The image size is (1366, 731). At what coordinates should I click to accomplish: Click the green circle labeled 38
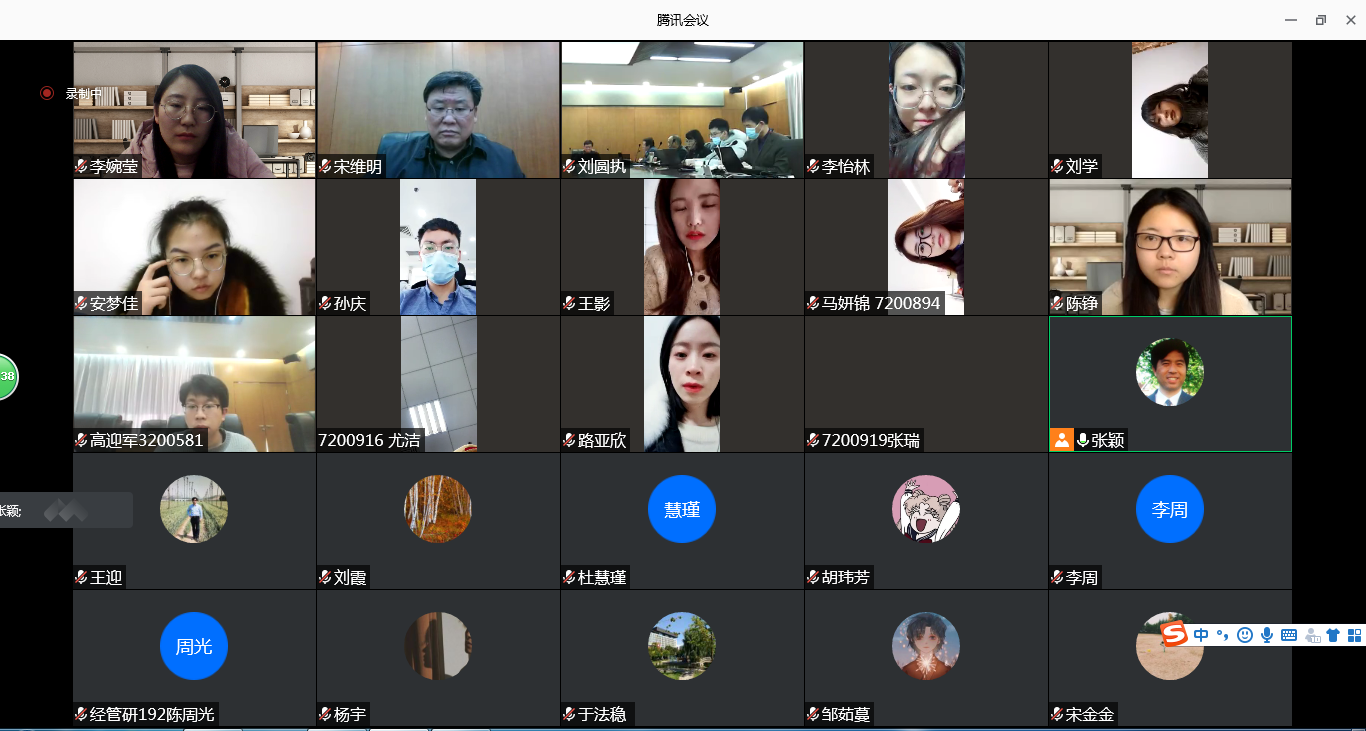tap(7, 377)
